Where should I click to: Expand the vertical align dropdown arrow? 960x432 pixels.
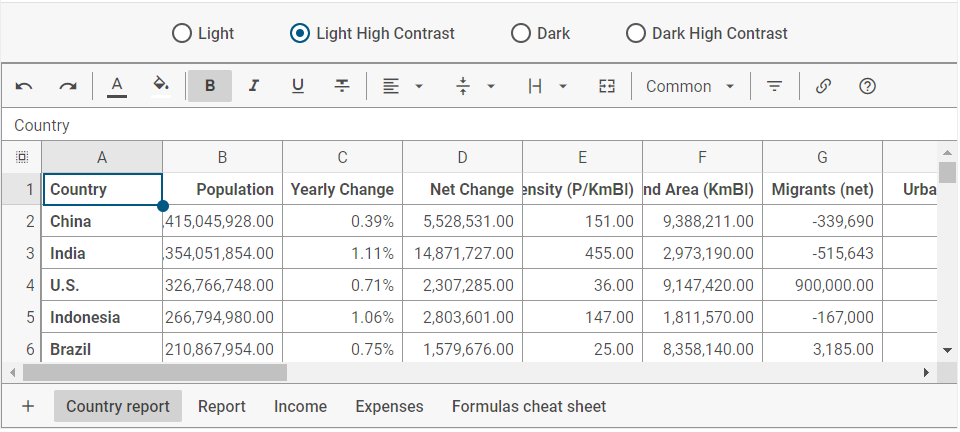point(491,86)
